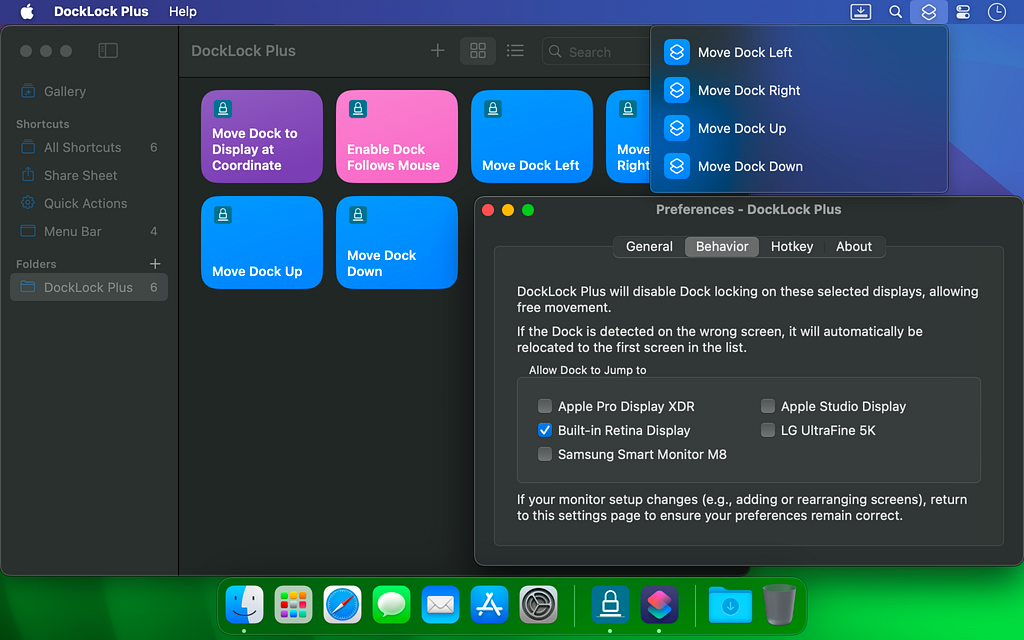This screenshot has width=1024, height=640.
Task: Open Trash in the Dock
Action: 779,605
